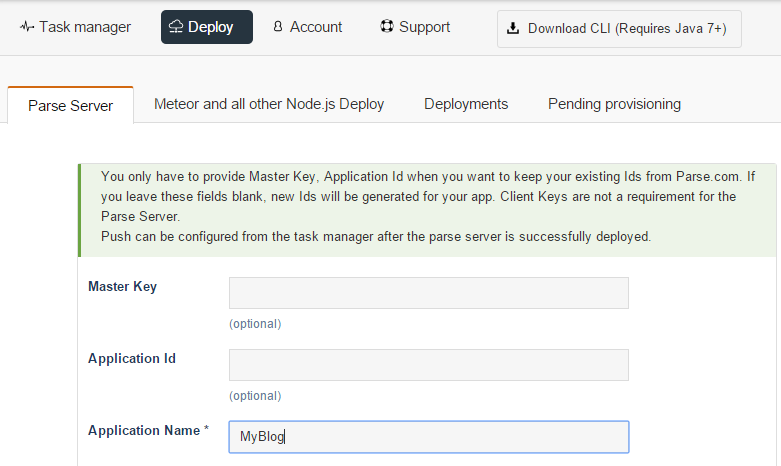Select the Parse Server tab
781x466 pixels.
[x=71, y=105]
